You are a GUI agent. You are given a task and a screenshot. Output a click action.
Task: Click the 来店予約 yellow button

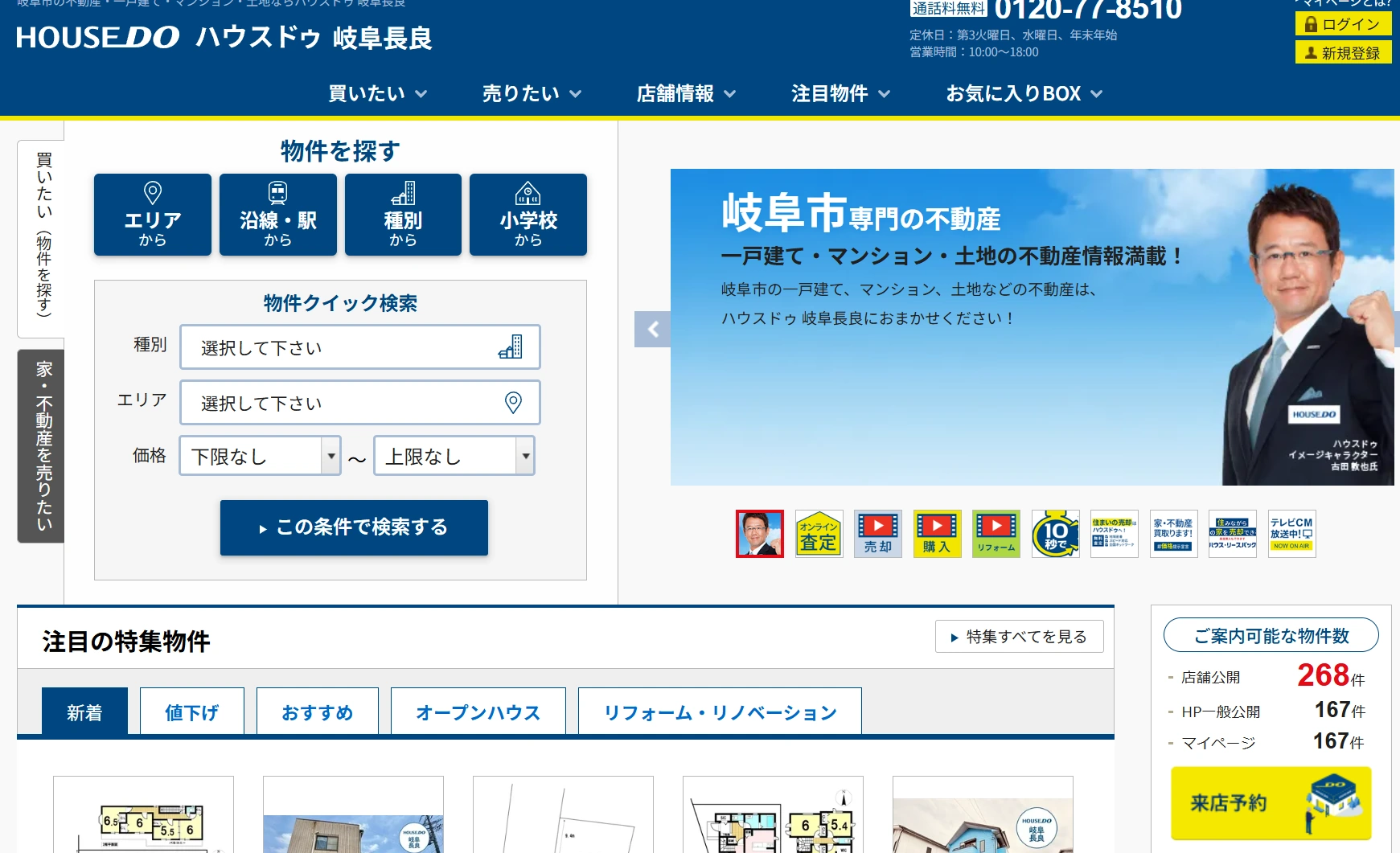1271,803
